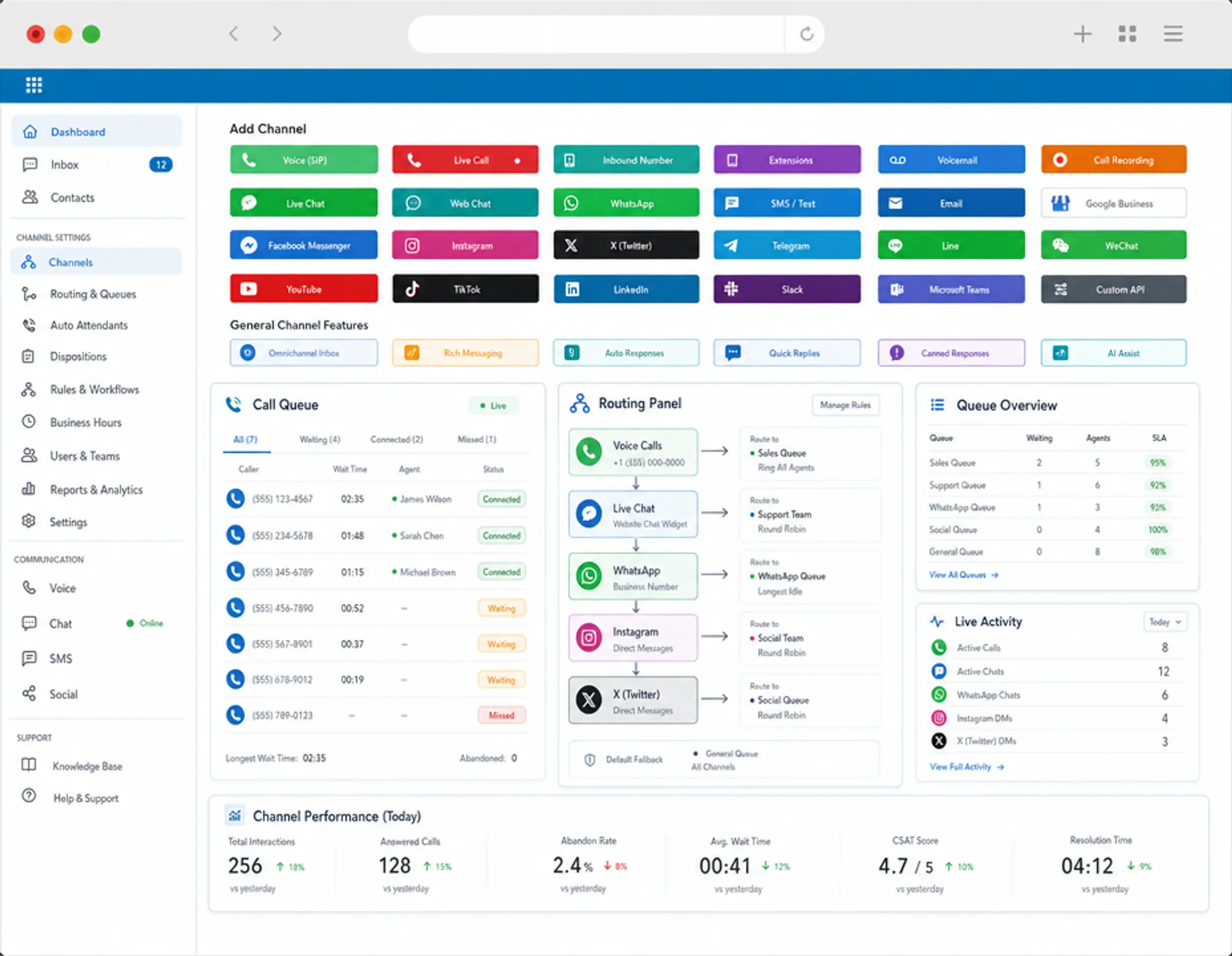Click the TikTok channel icon
The width and height of the screenshot is (1232, 956).
(412, 289)
